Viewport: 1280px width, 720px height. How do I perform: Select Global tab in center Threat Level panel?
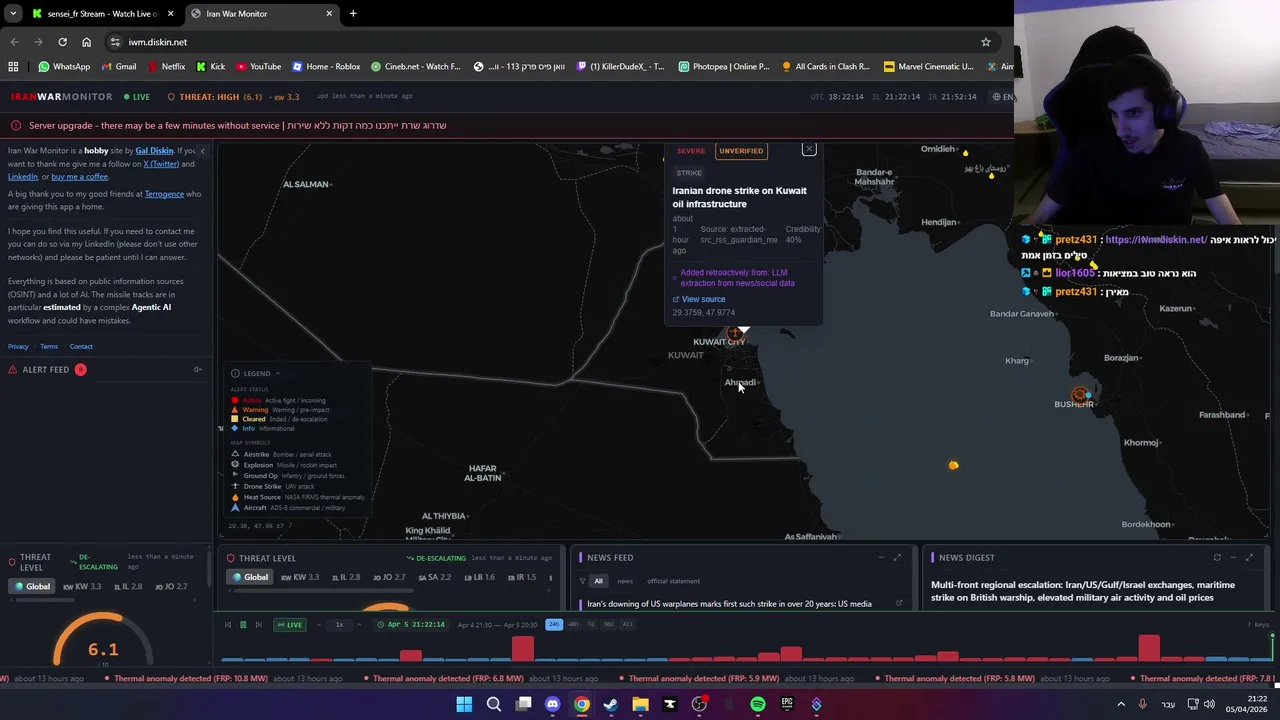(251, 577)
